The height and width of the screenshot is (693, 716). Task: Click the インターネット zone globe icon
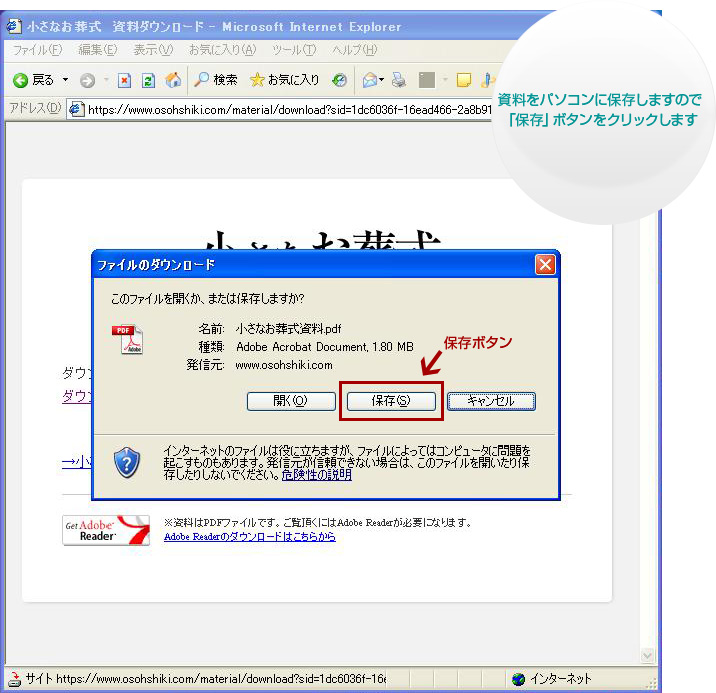coord(518,679)
